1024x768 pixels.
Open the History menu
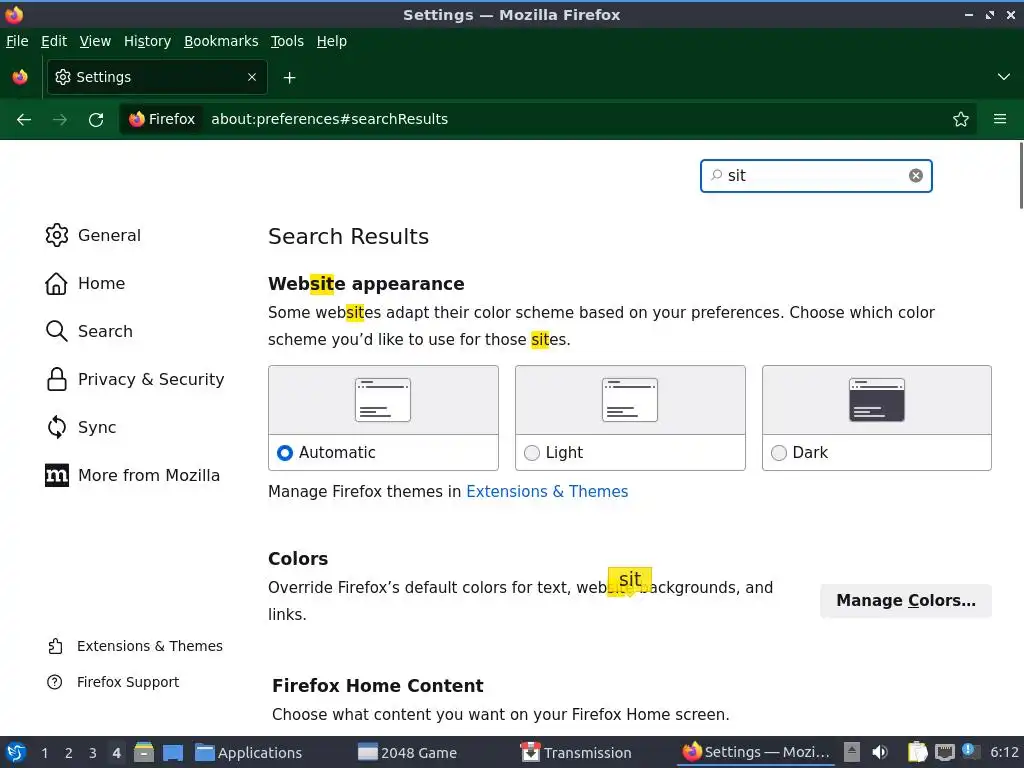147,41
